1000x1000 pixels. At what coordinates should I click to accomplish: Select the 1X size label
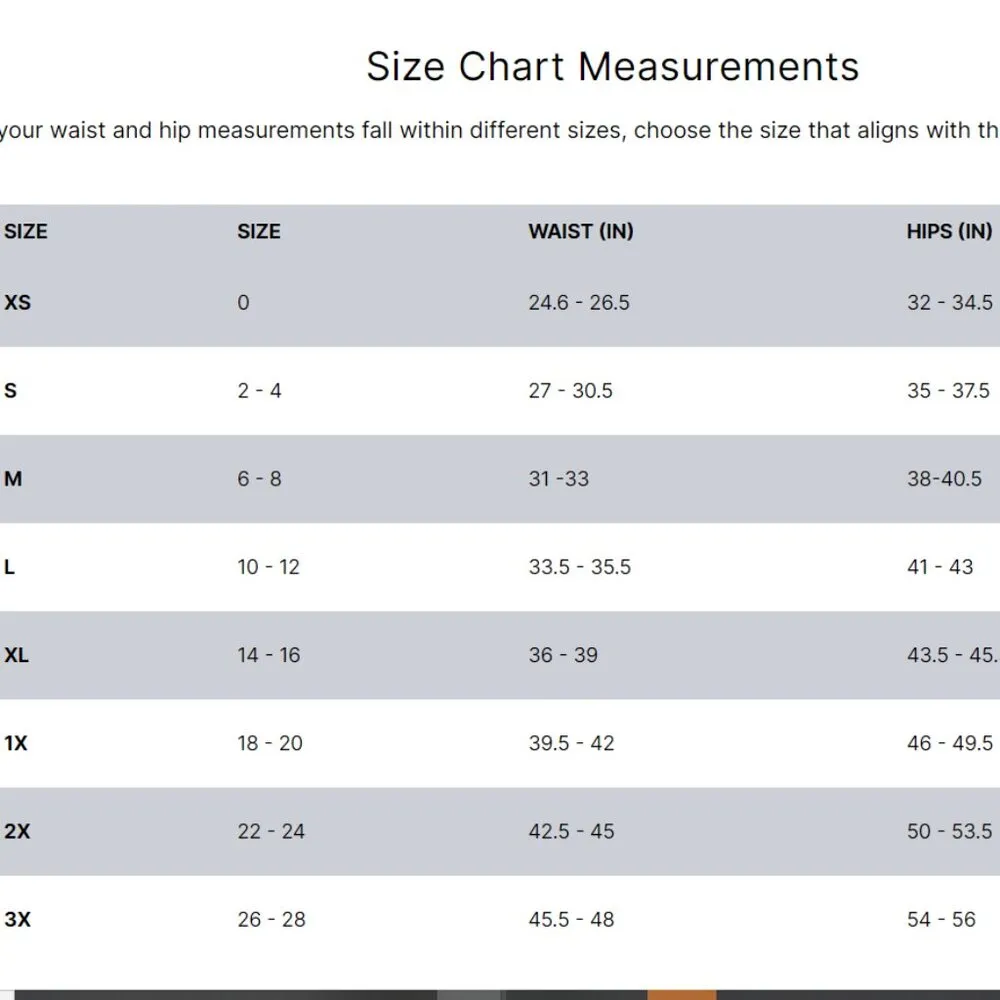click(x=16, y=743)
